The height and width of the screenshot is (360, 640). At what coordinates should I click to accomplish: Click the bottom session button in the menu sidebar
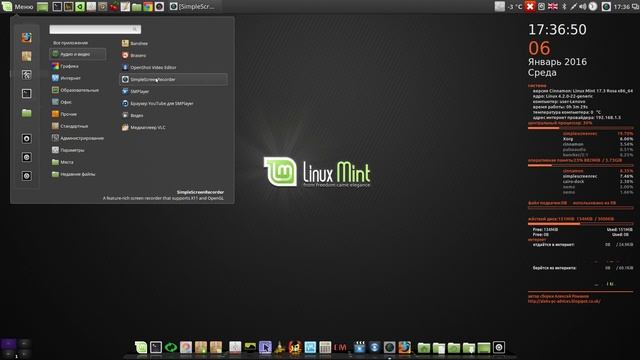coord(27,176)
